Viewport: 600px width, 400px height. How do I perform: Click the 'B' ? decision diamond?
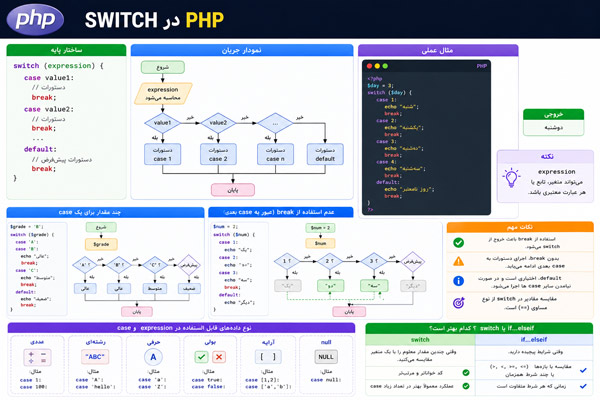[x=119, y=265]
